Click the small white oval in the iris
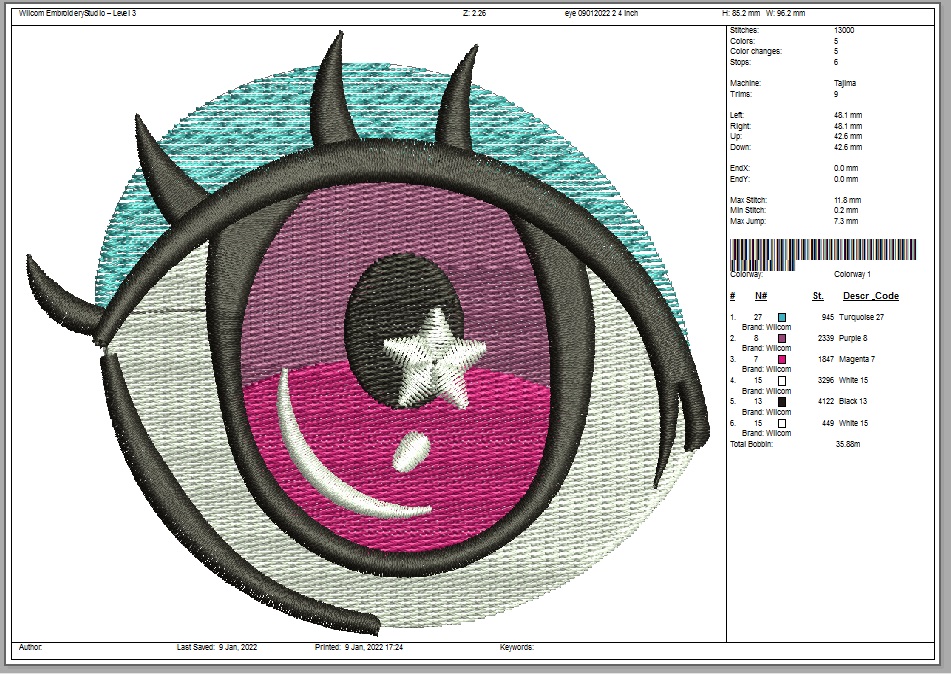 click(x=408, y=452)
